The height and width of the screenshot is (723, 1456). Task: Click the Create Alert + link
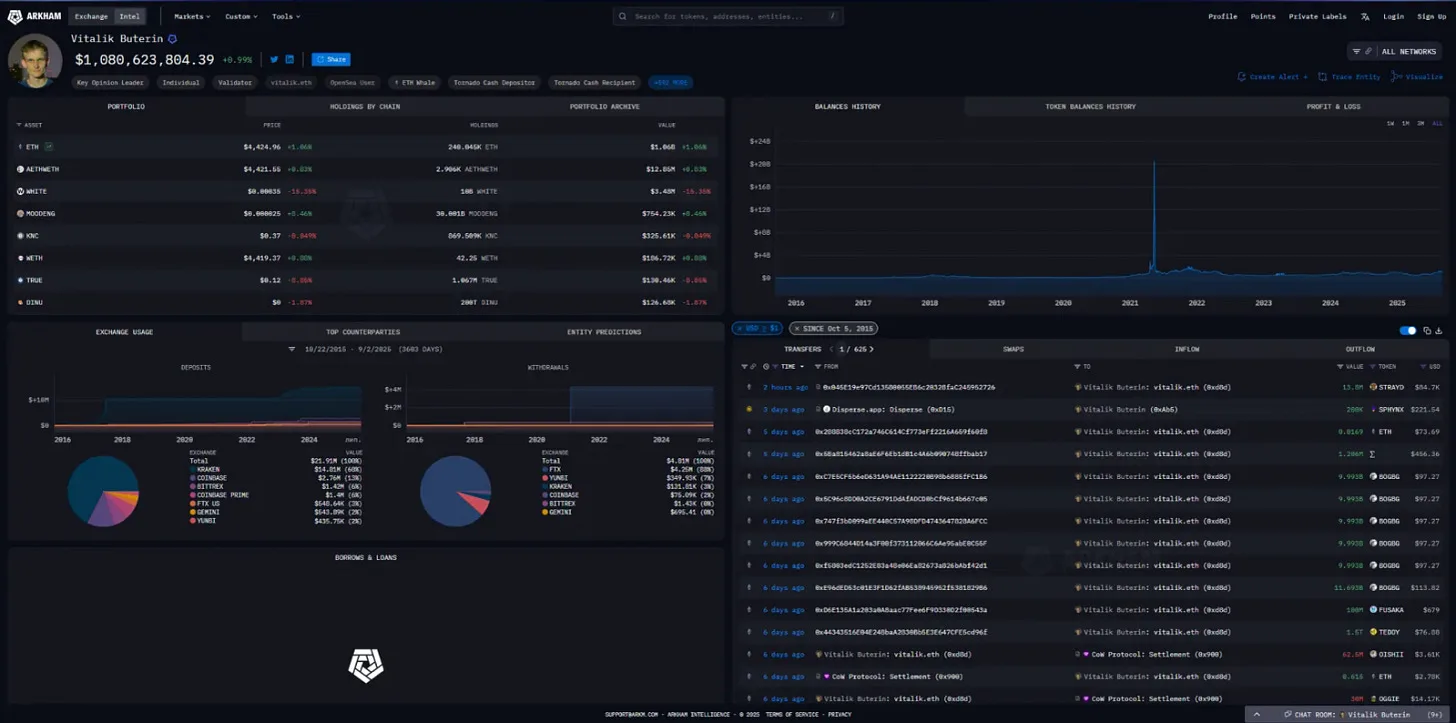(1272, 77)
